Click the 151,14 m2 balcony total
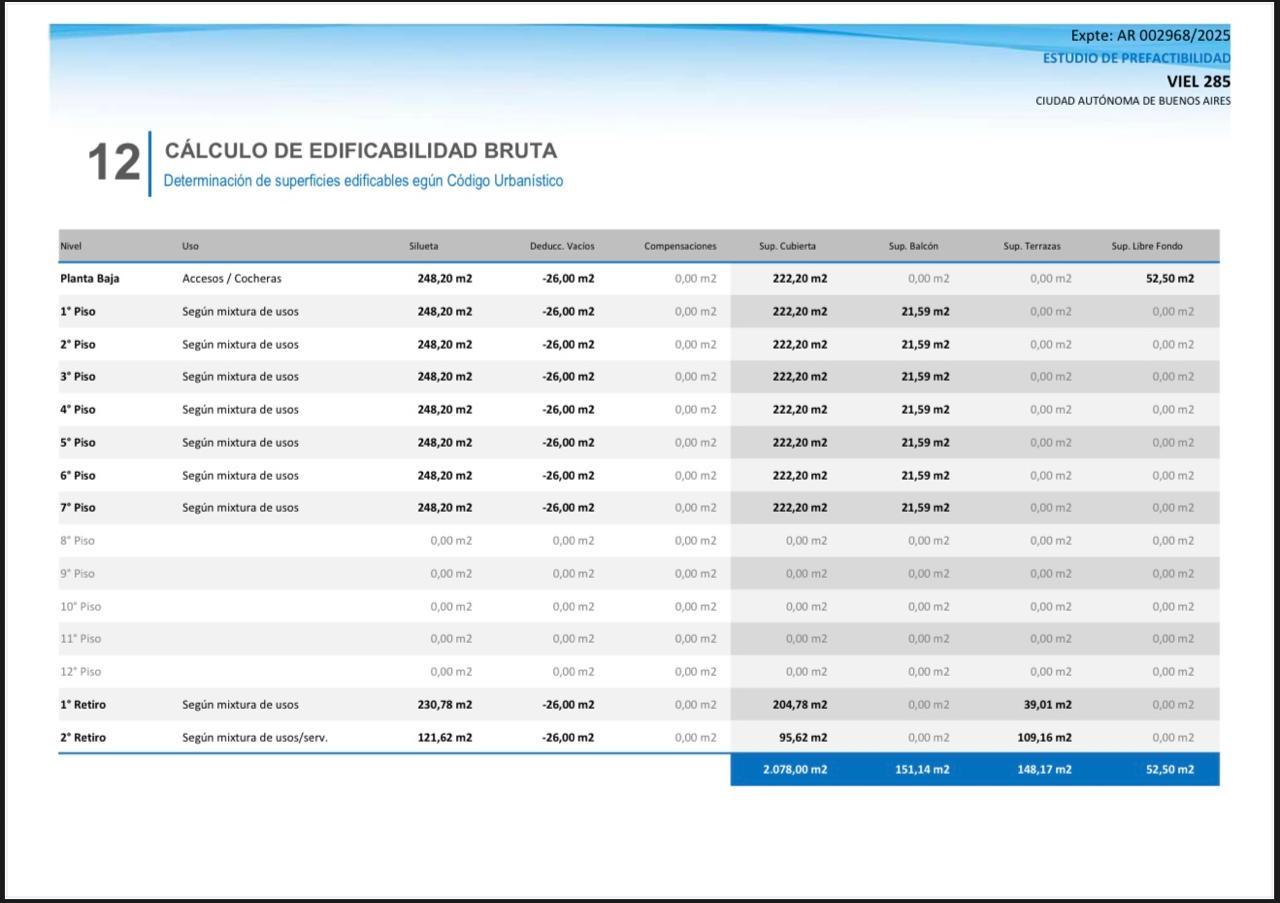 (921, 770)
